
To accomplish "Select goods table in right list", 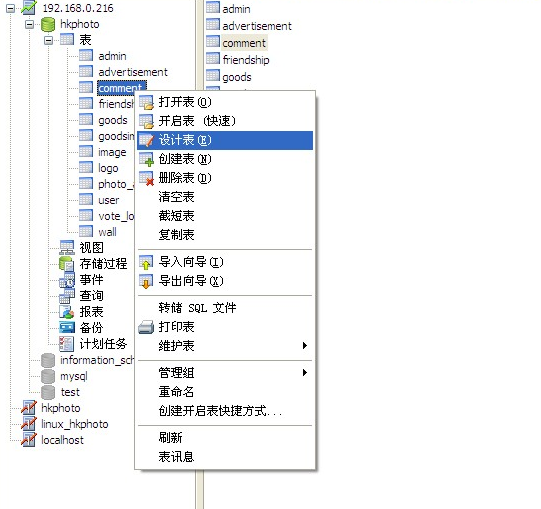I will [237, 77].
